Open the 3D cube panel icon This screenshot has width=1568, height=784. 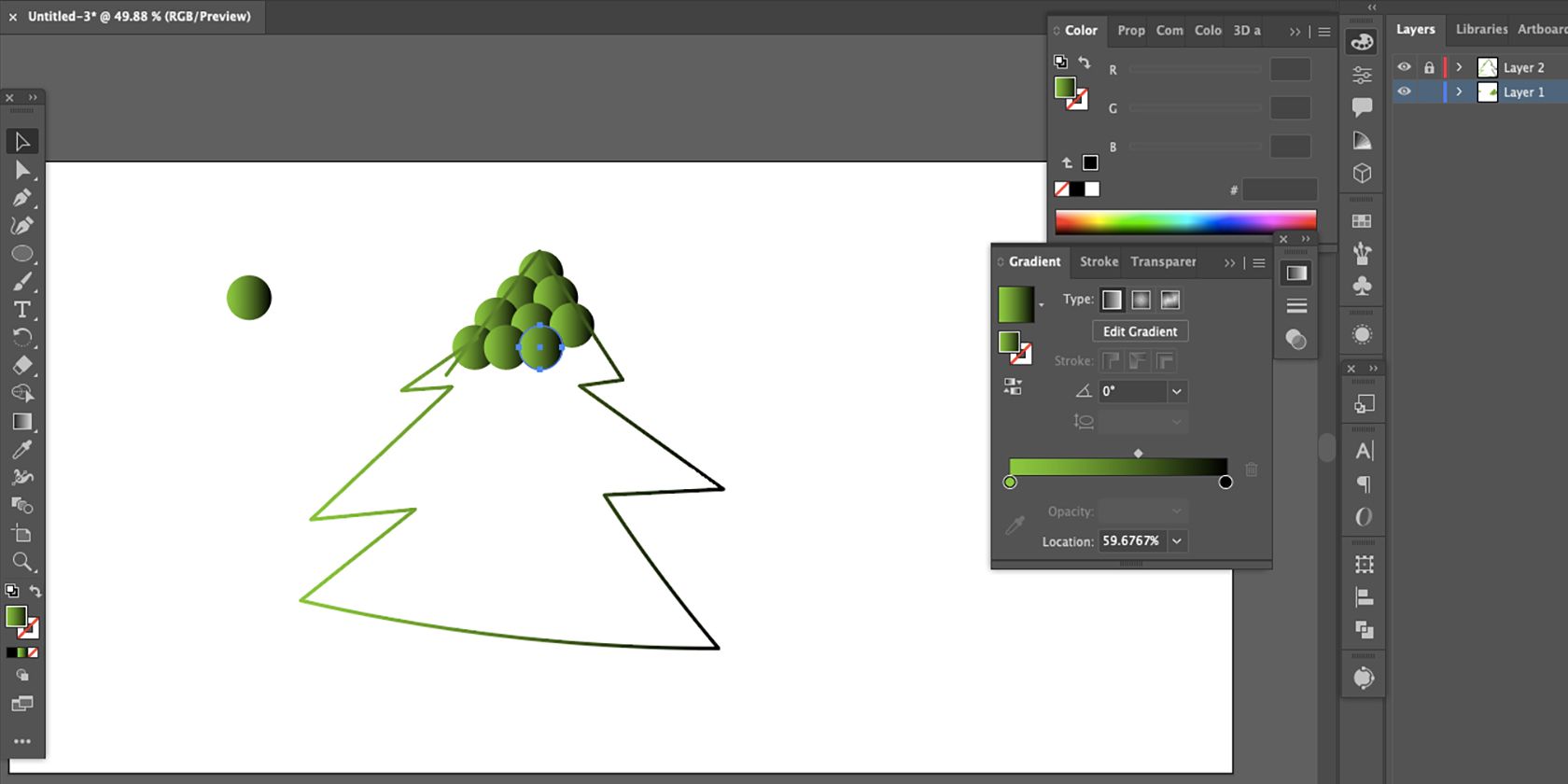pos(1363,174)
